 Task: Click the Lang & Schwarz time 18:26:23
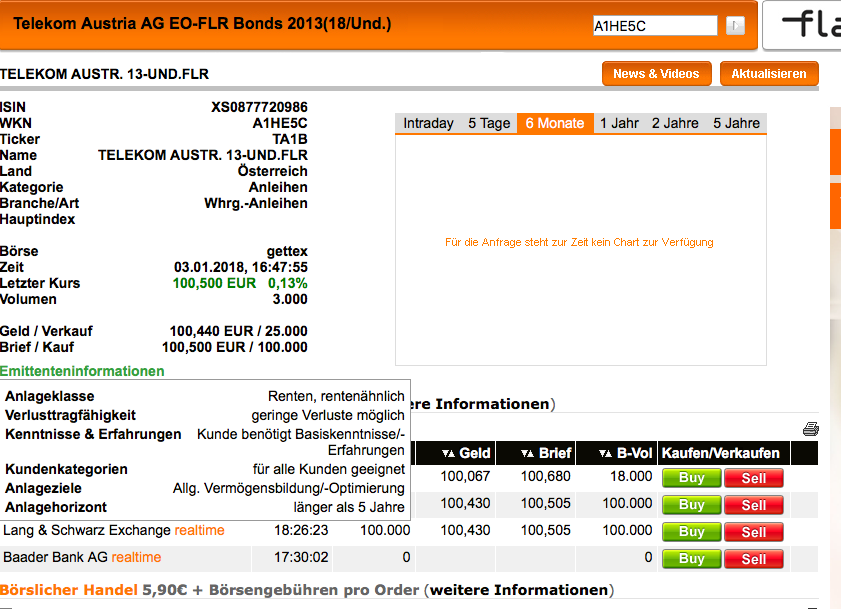click(x=301, y=531)
